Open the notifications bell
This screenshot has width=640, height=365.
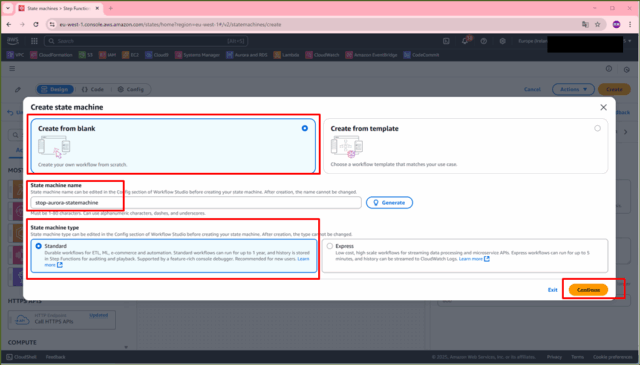465,41
